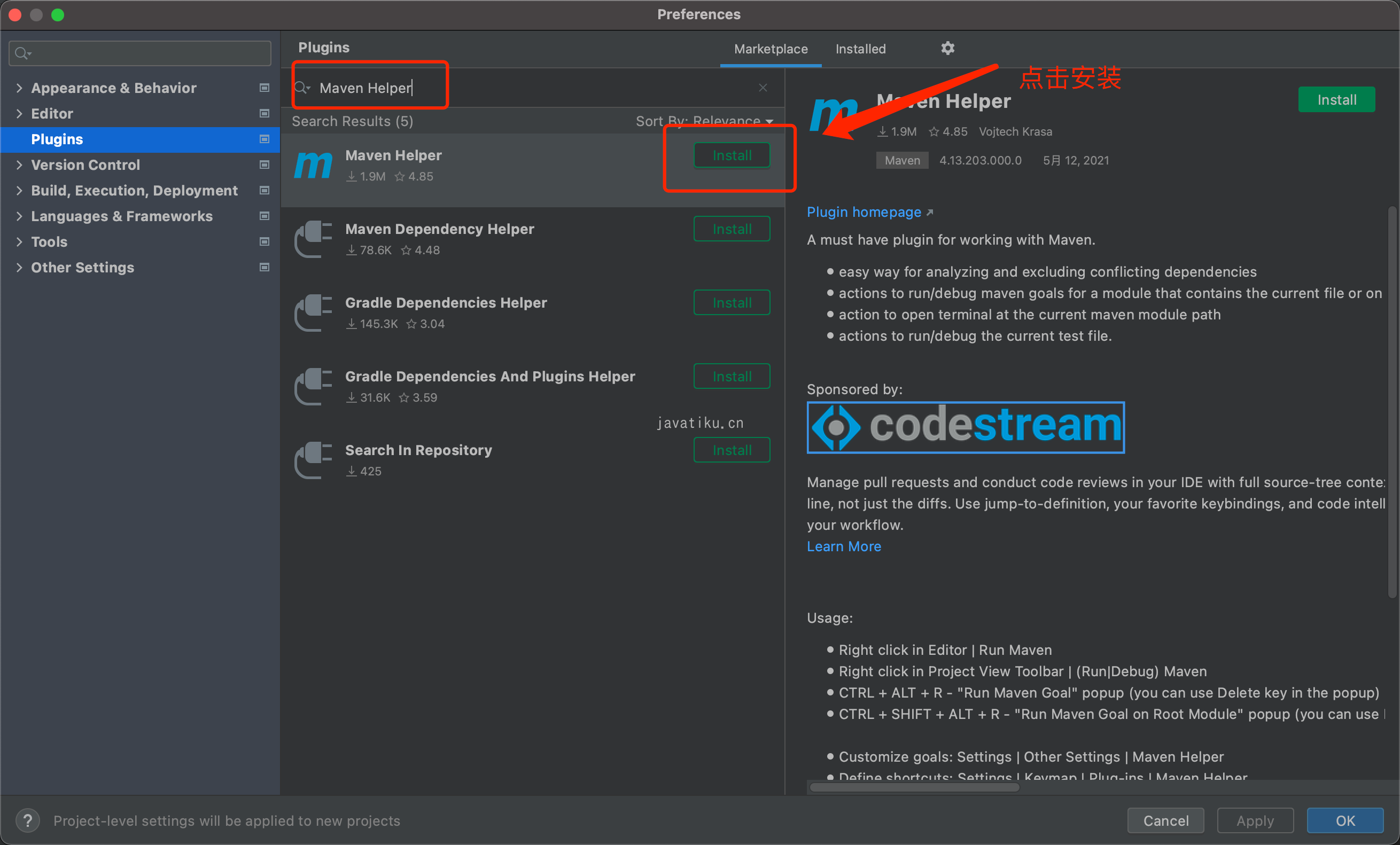Screen dimensions: 1400x845
Task: Follow the Learn More link
Action: pyautogui.click(x=844, y=546)
